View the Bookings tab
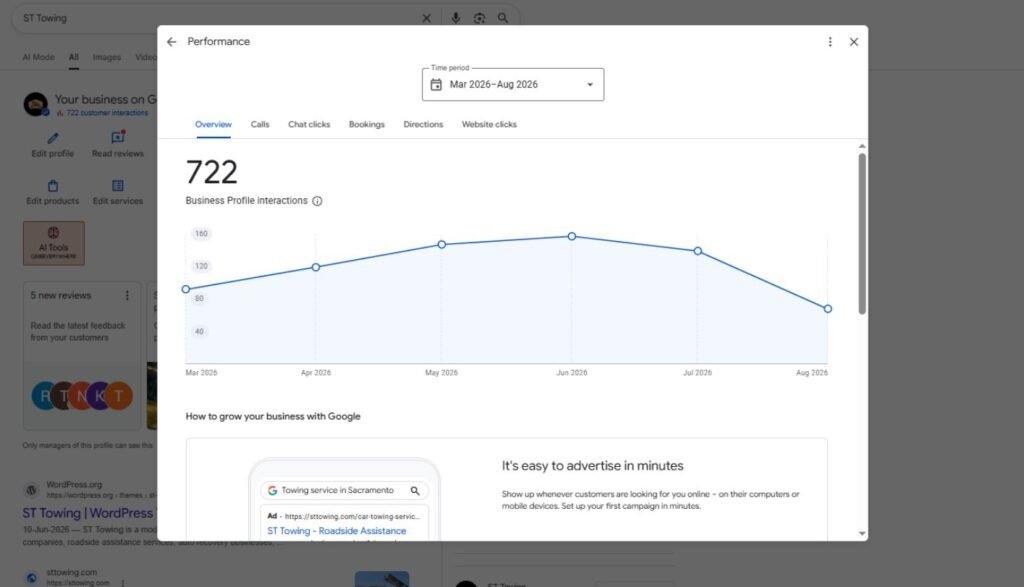Image resolution: width=1024 pixels, height=587 pixels. (x=366, y=124)
